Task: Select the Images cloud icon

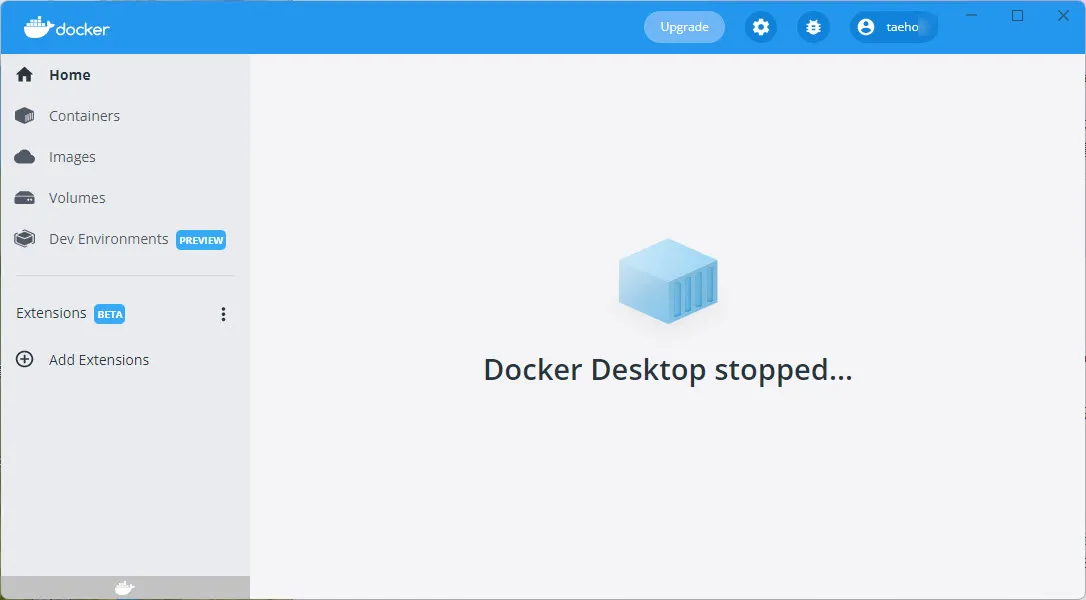Action: click(x=25, y=157)
